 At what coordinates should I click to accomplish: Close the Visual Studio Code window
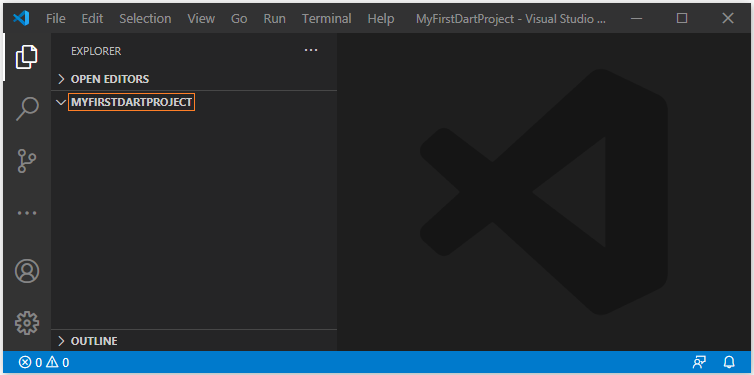click(x=728, y=18)
